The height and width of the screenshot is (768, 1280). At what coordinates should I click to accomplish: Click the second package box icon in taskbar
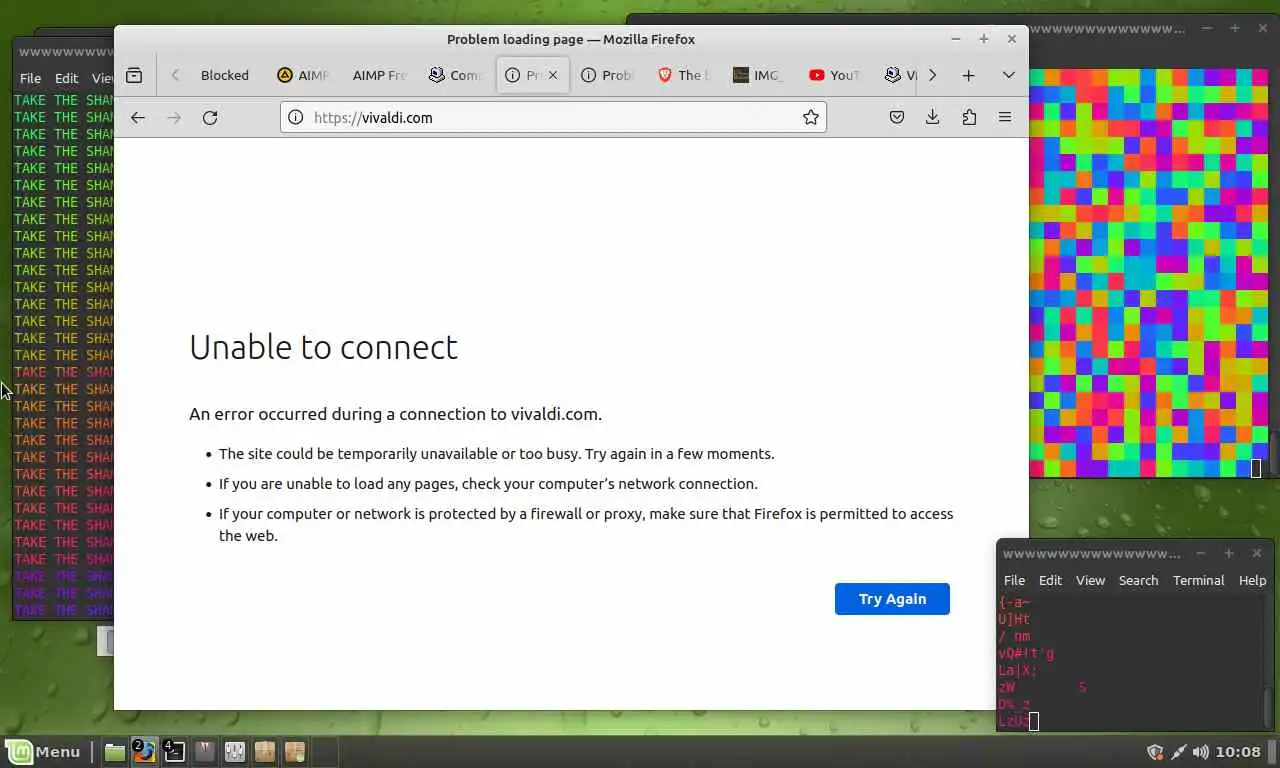pos(295,751)
